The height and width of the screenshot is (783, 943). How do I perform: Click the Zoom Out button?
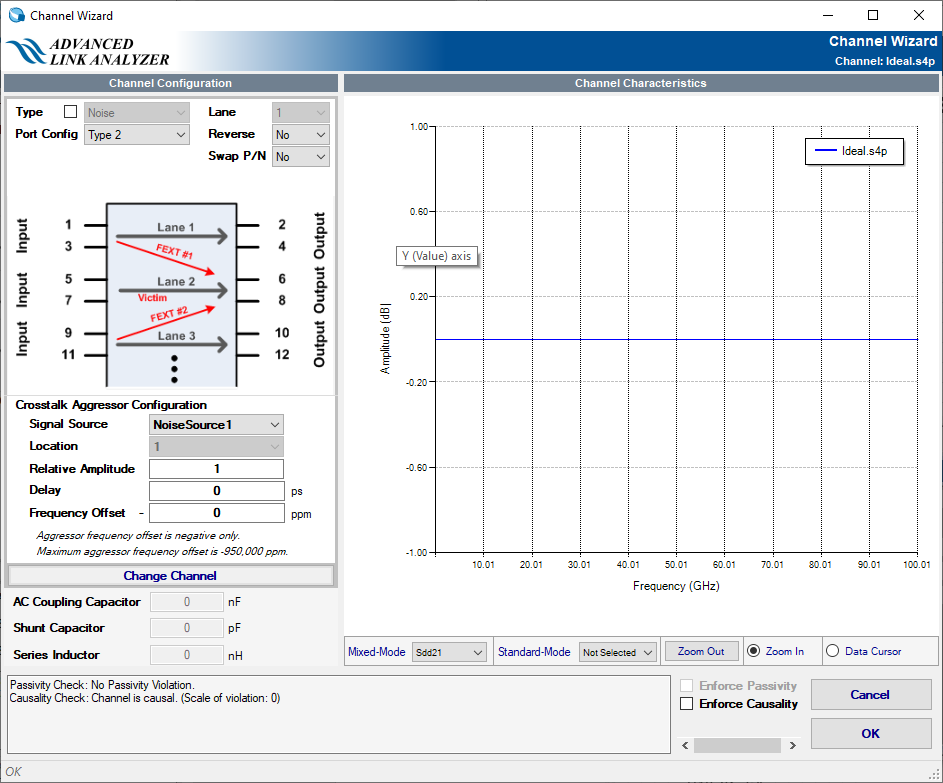pos(701,651)
